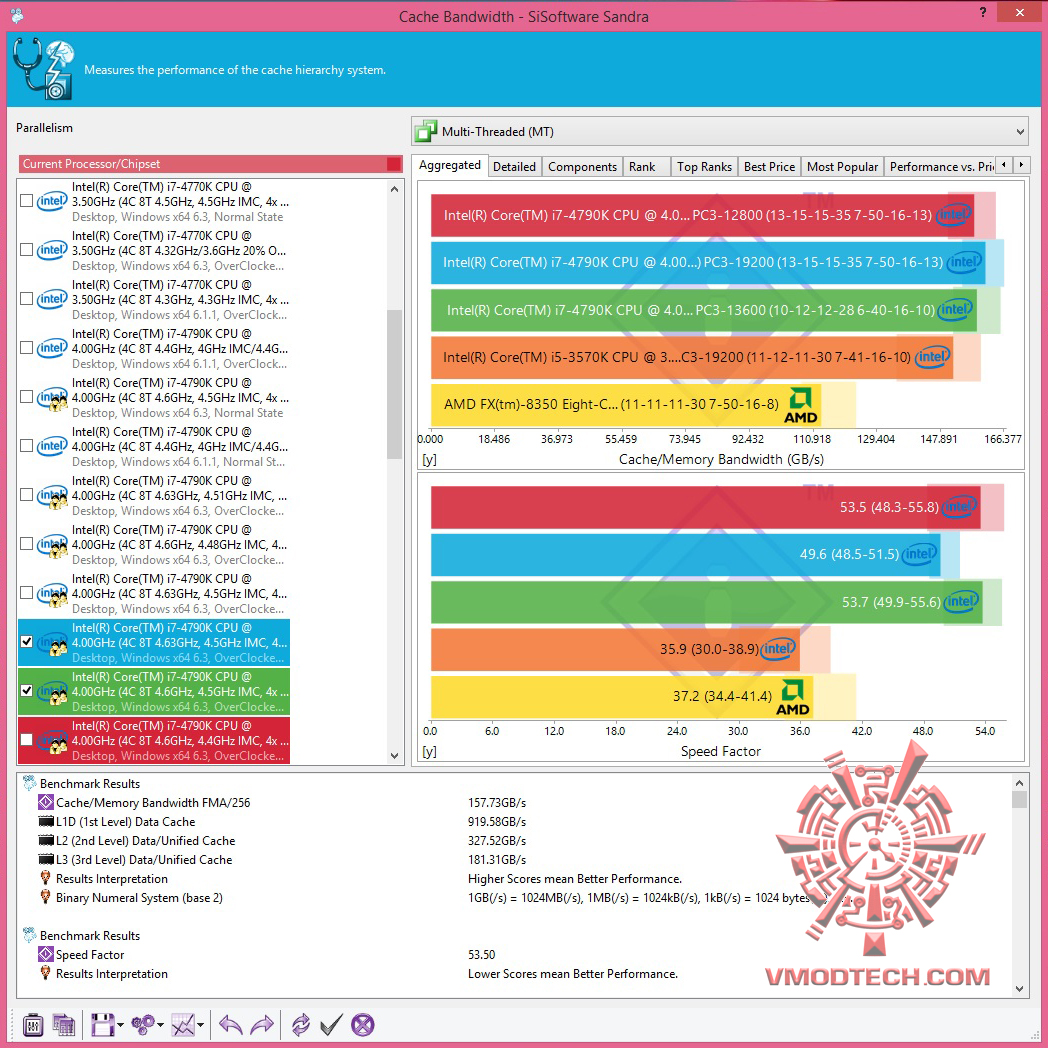Screen dimensions: 1048x1048
Task: Check the i7-4770K 4.5GHz Normal State checkbox
Action: [26, 201]
